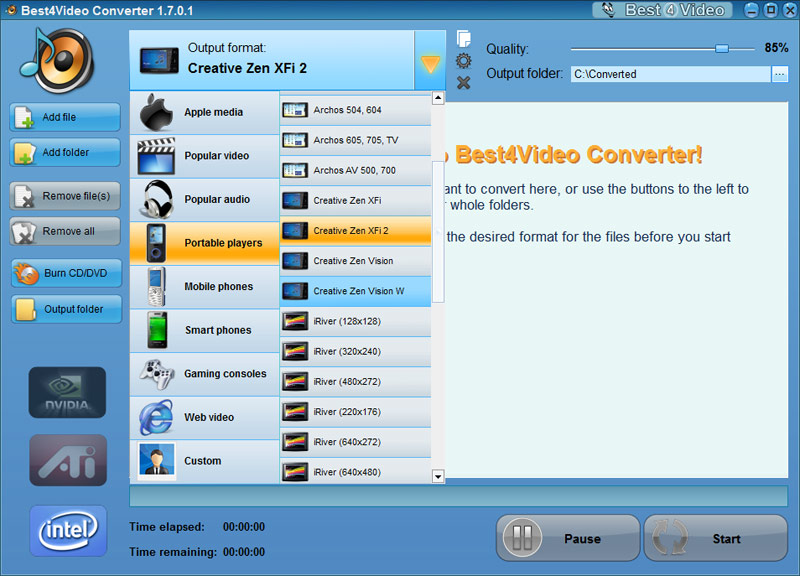Adjust the Quality slider handle
800x576 pixels.
[x=722, y=48]
